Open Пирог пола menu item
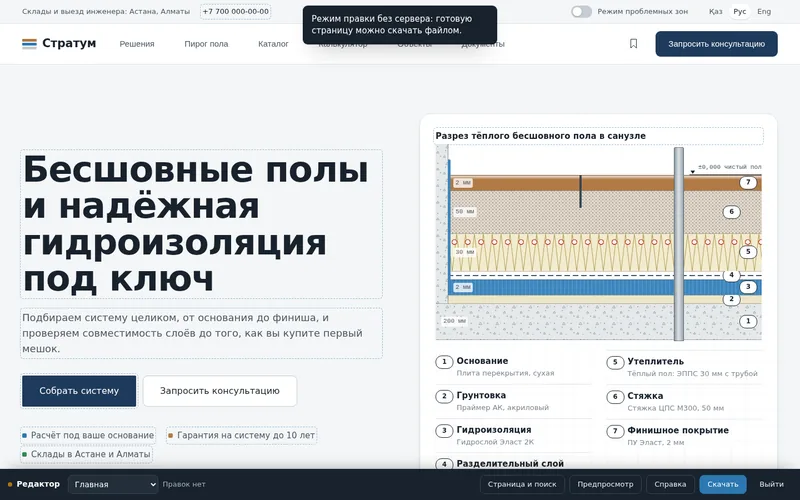Image resolution: width=800 pixels, height=500 pixels. [x=206, y=44]
